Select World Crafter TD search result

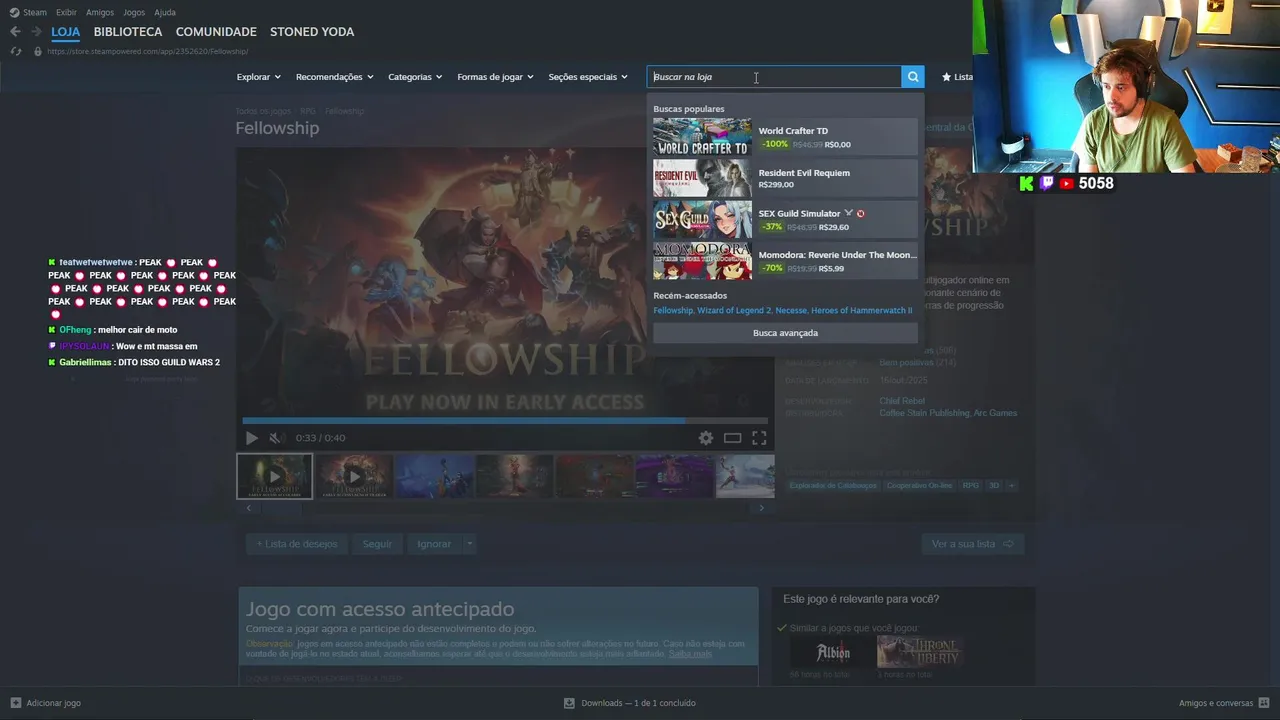(x=785, y=137)
